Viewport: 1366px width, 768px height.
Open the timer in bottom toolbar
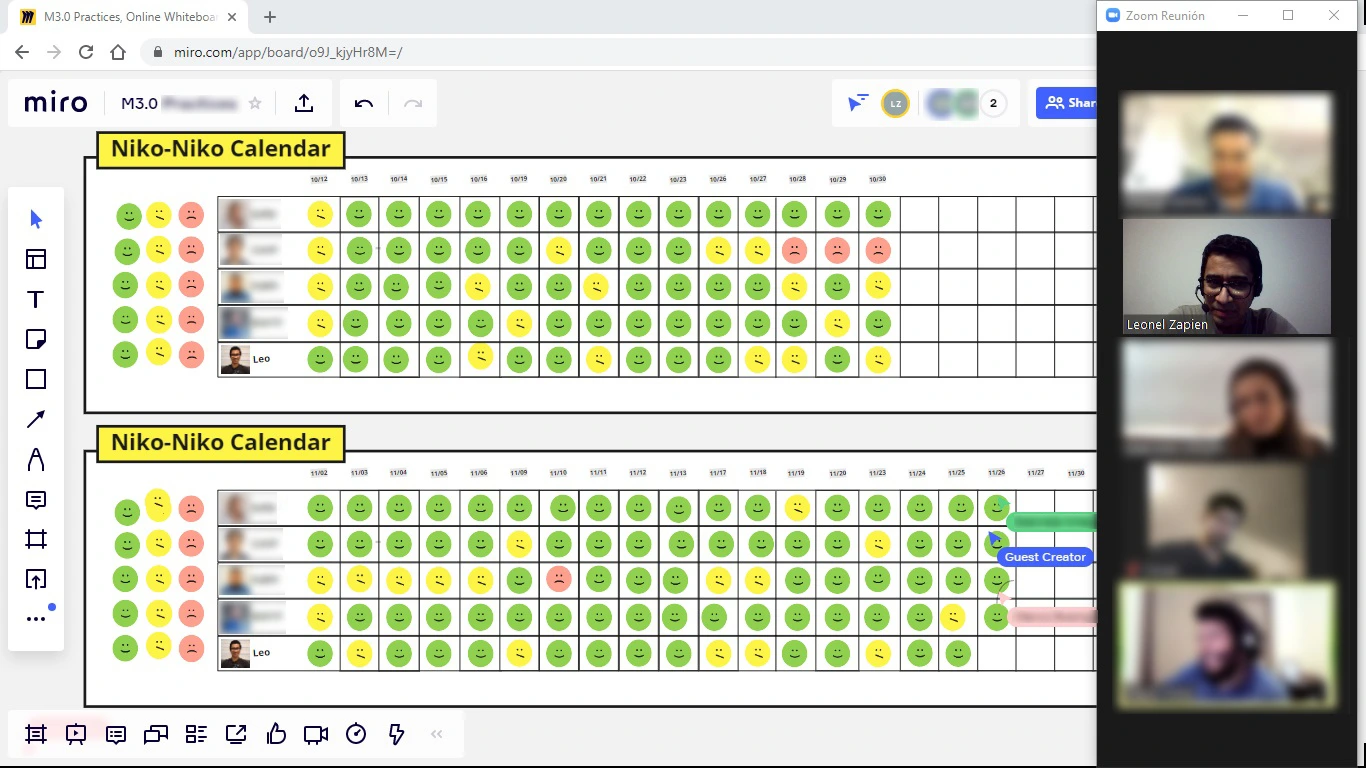(x=356, y=734)
